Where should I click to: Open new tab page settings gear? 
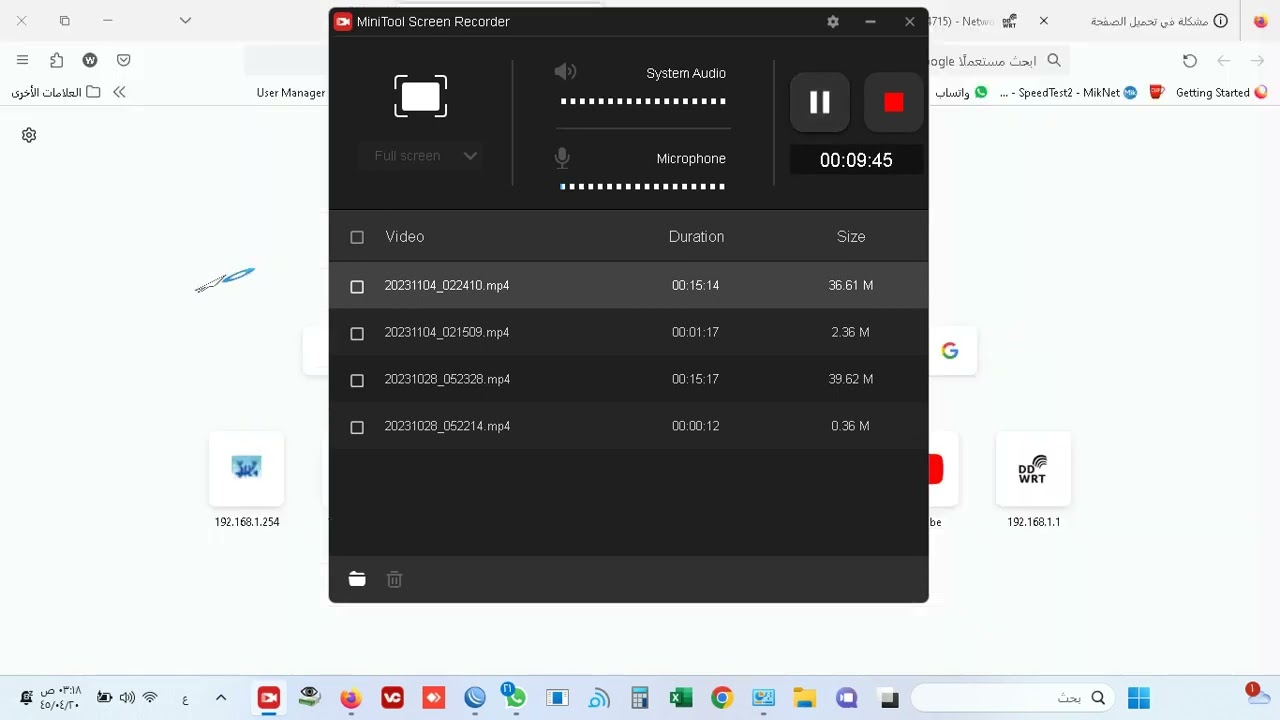click(x=29, y=135)
